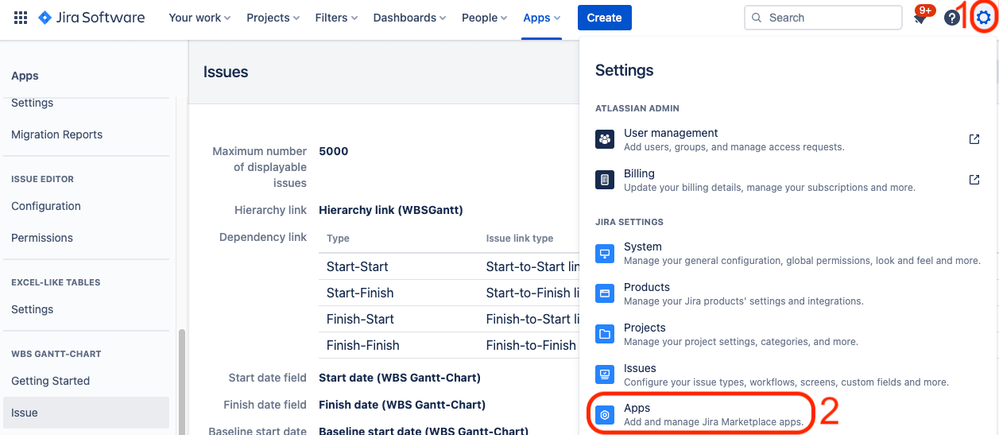Open Apps Marketplace settings entry

click(701, 415)
